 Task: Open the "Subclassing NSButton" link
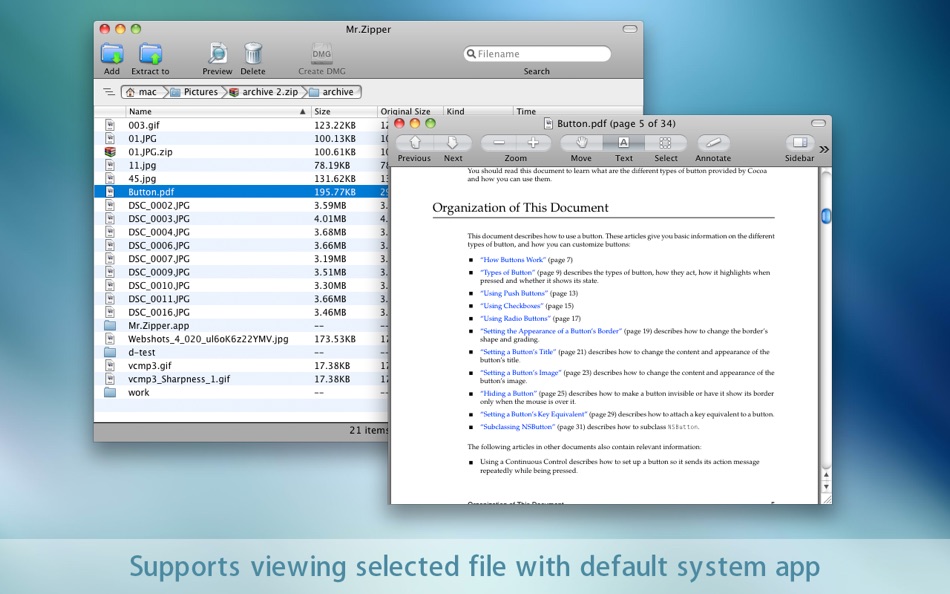point(517,427)
